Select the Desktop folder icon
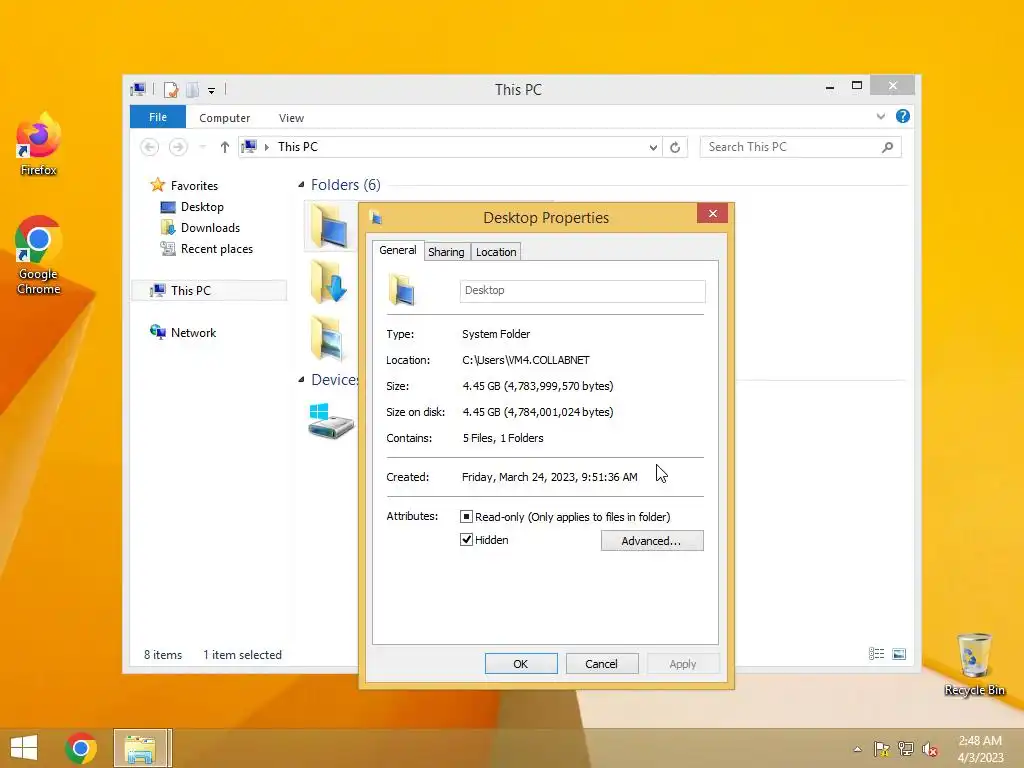 328,225
